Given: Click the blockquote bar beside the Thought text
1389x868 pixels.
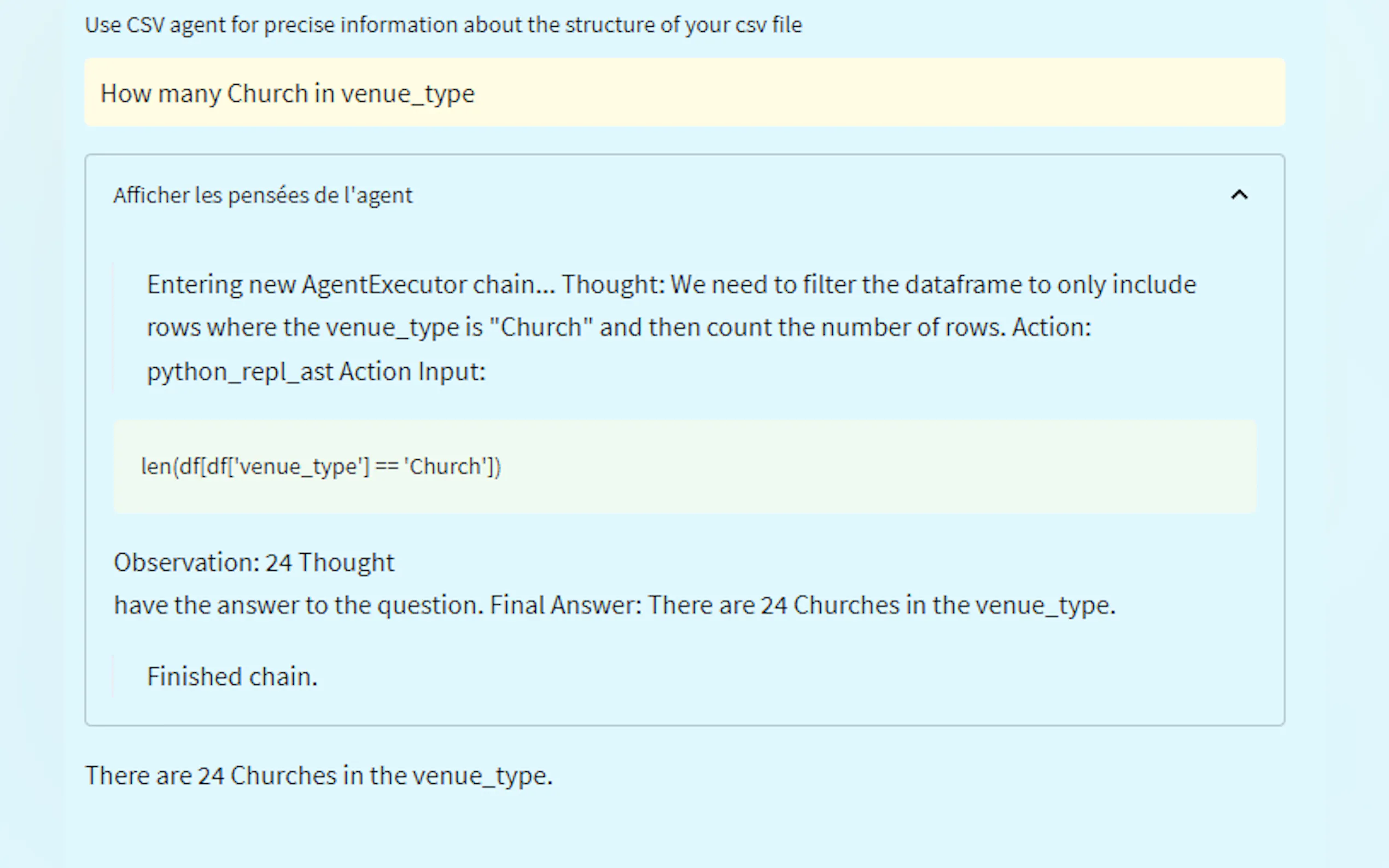Looking at the screenshot, I should pyautogui.click(x=113, y=327).
